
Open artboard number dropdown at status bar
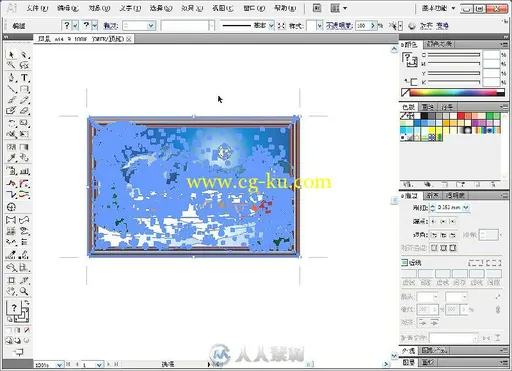pyautogui.click(x=99, y=365)
